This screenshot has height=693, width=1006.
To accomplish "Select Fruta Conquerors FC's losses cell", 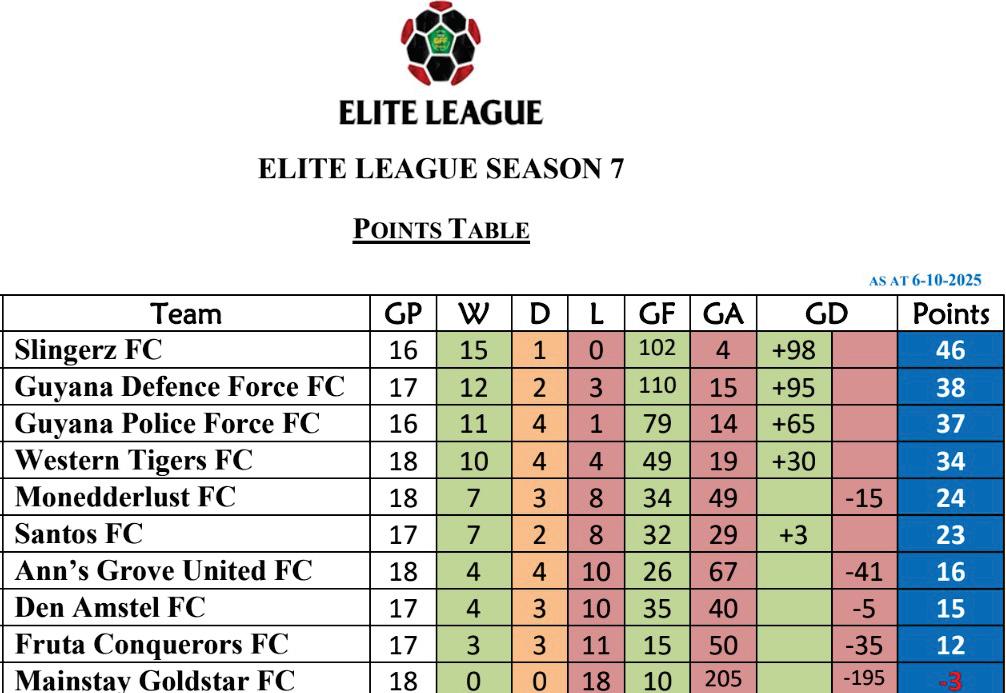I will [593, 643].
